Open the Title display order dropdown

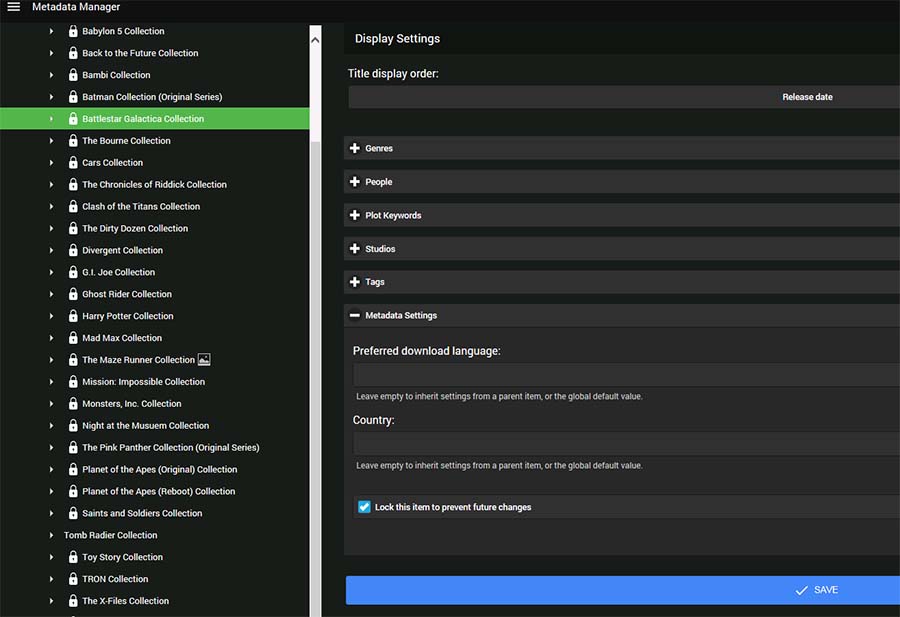pos(624,97)
